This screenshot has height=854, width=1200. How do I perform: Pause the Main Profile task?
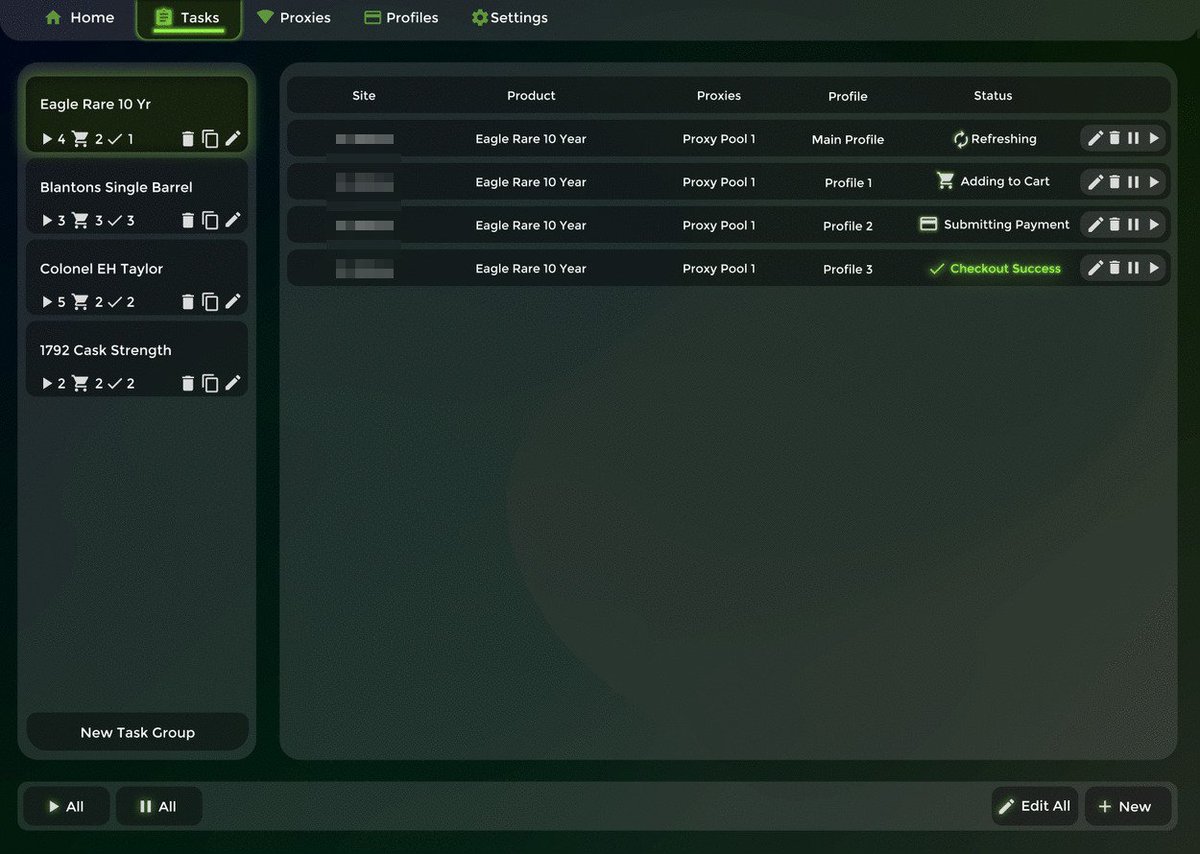pos(1133,139)
